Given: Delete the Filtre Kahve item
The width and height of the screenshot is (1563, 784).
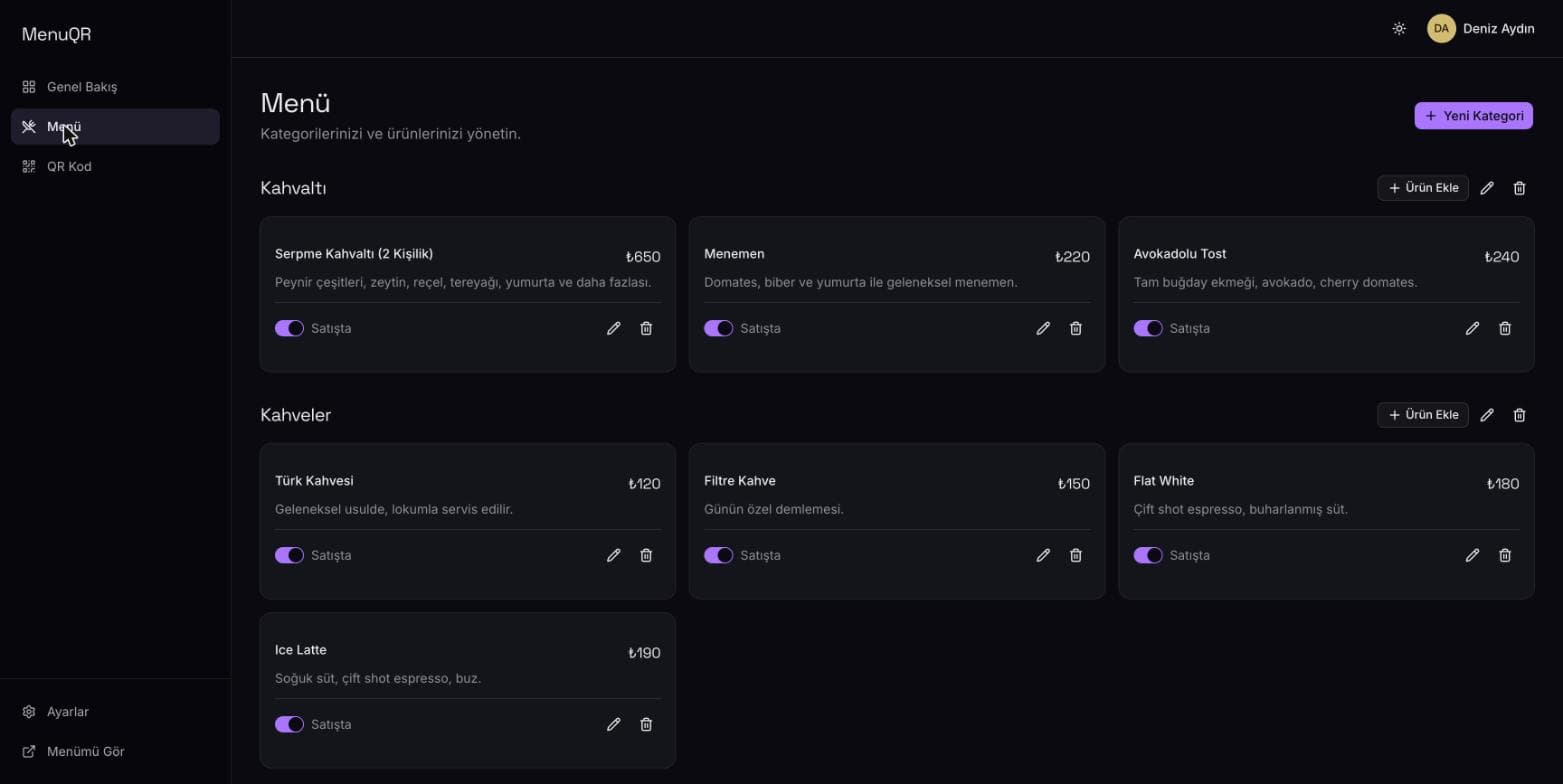Looking at the screenshot, I should [1076, 555].
